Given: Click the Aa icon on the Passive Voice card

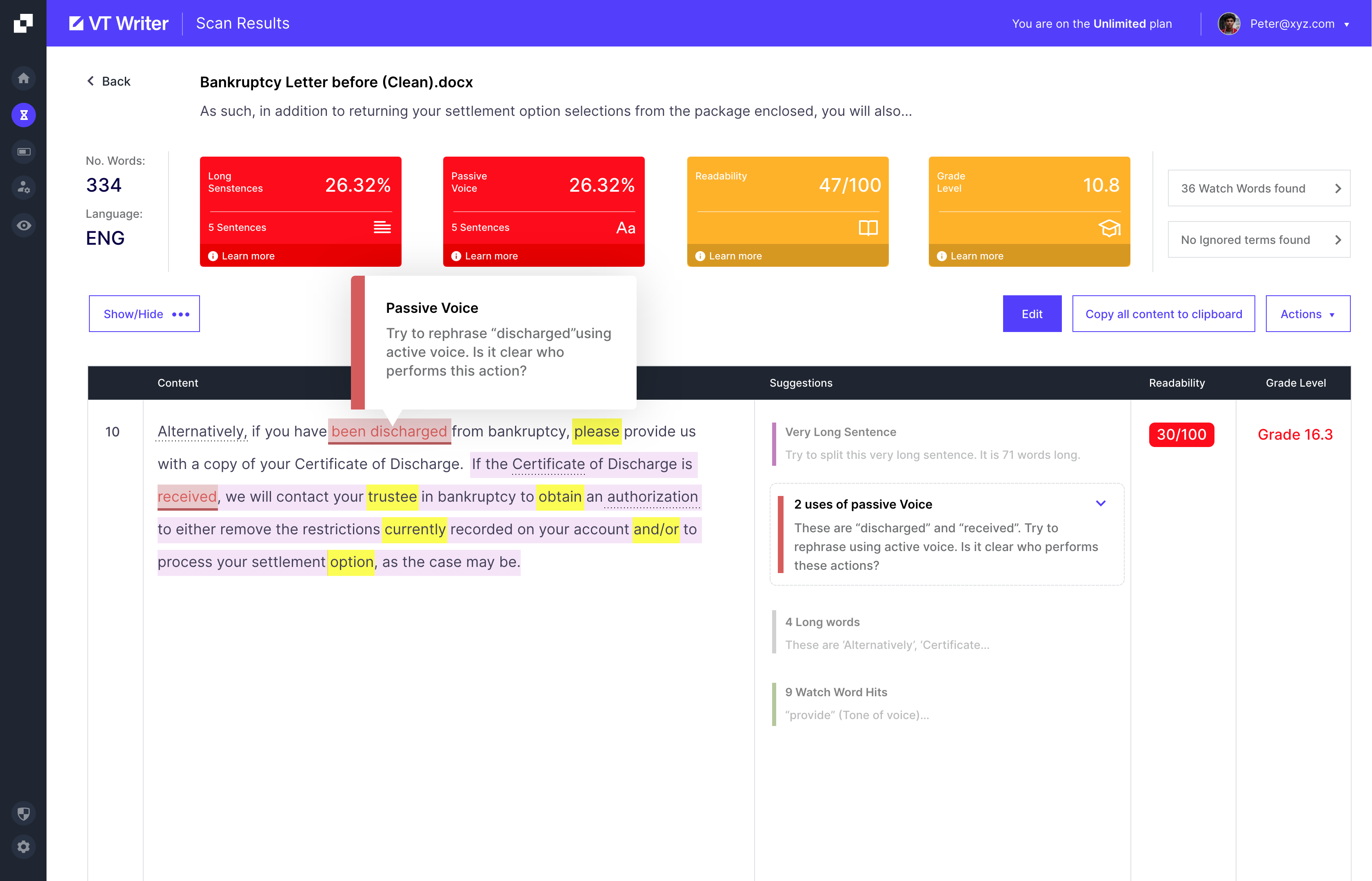Looking at the screenshot, I should pos(624,228).
